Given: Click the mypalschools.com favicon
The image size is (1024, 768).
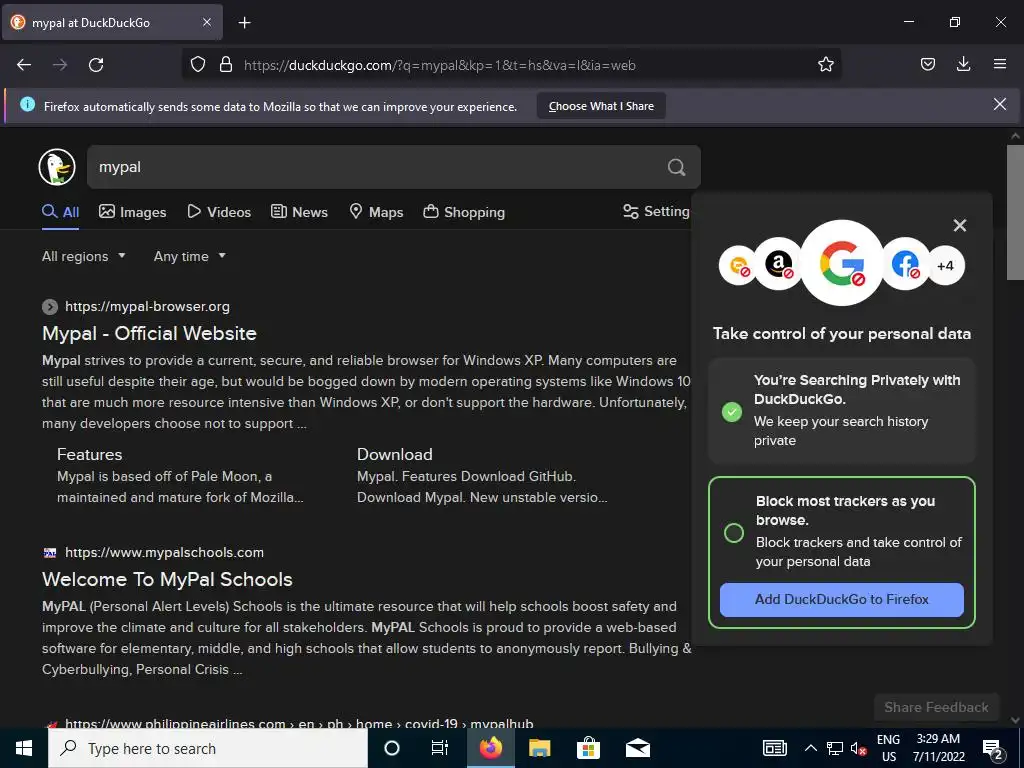Looking at the screenshot, I should pos(50,552).
